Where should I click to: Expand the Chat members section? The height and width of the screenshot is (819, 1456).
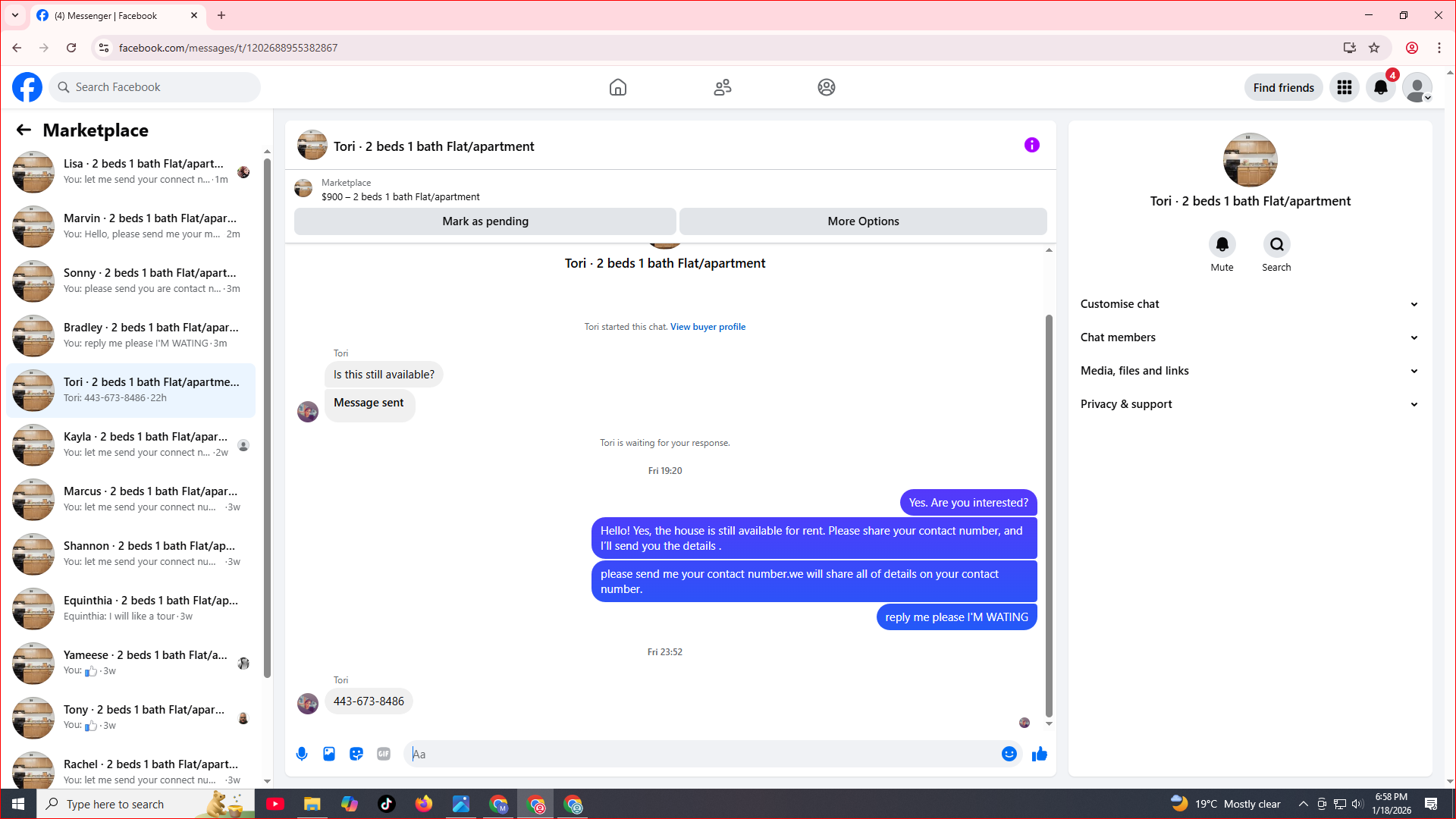tap(1249, 337)
